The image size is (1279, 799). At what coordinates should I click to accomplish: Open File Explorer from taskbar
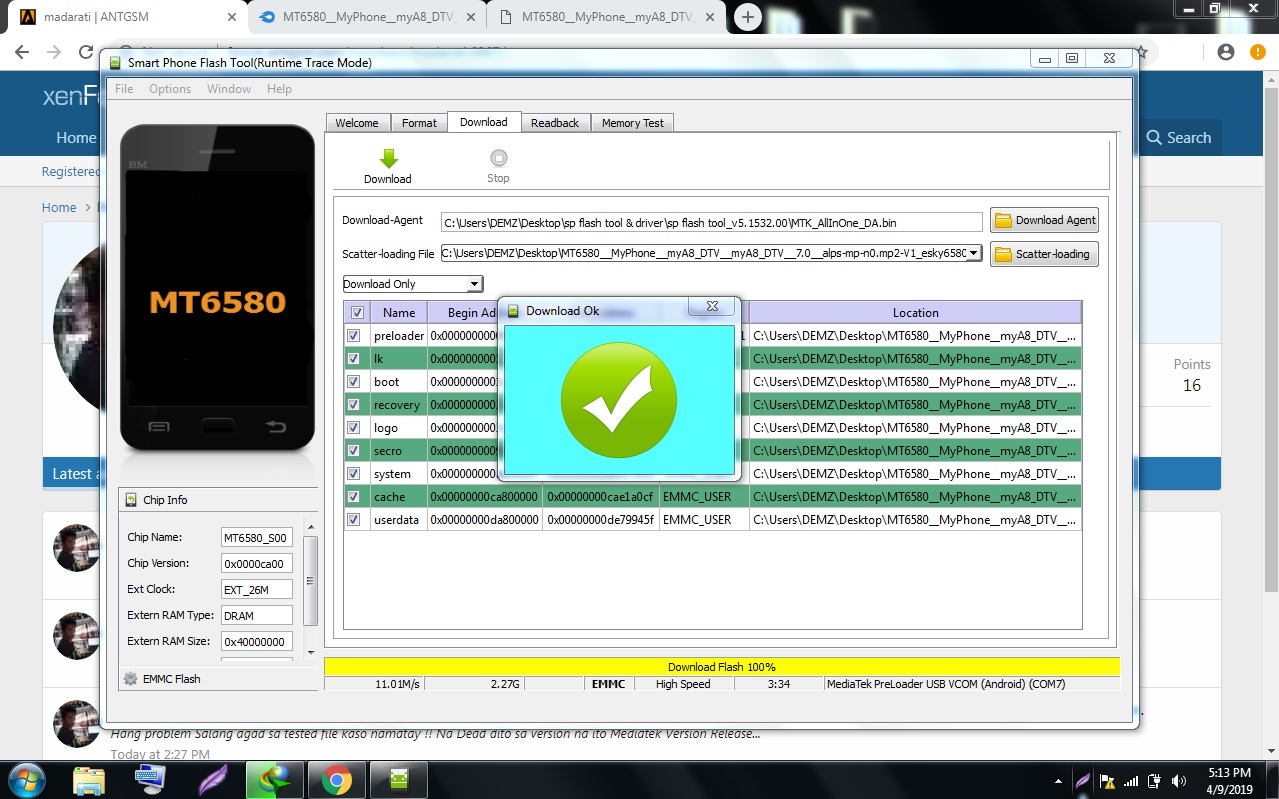click(89, 779)
